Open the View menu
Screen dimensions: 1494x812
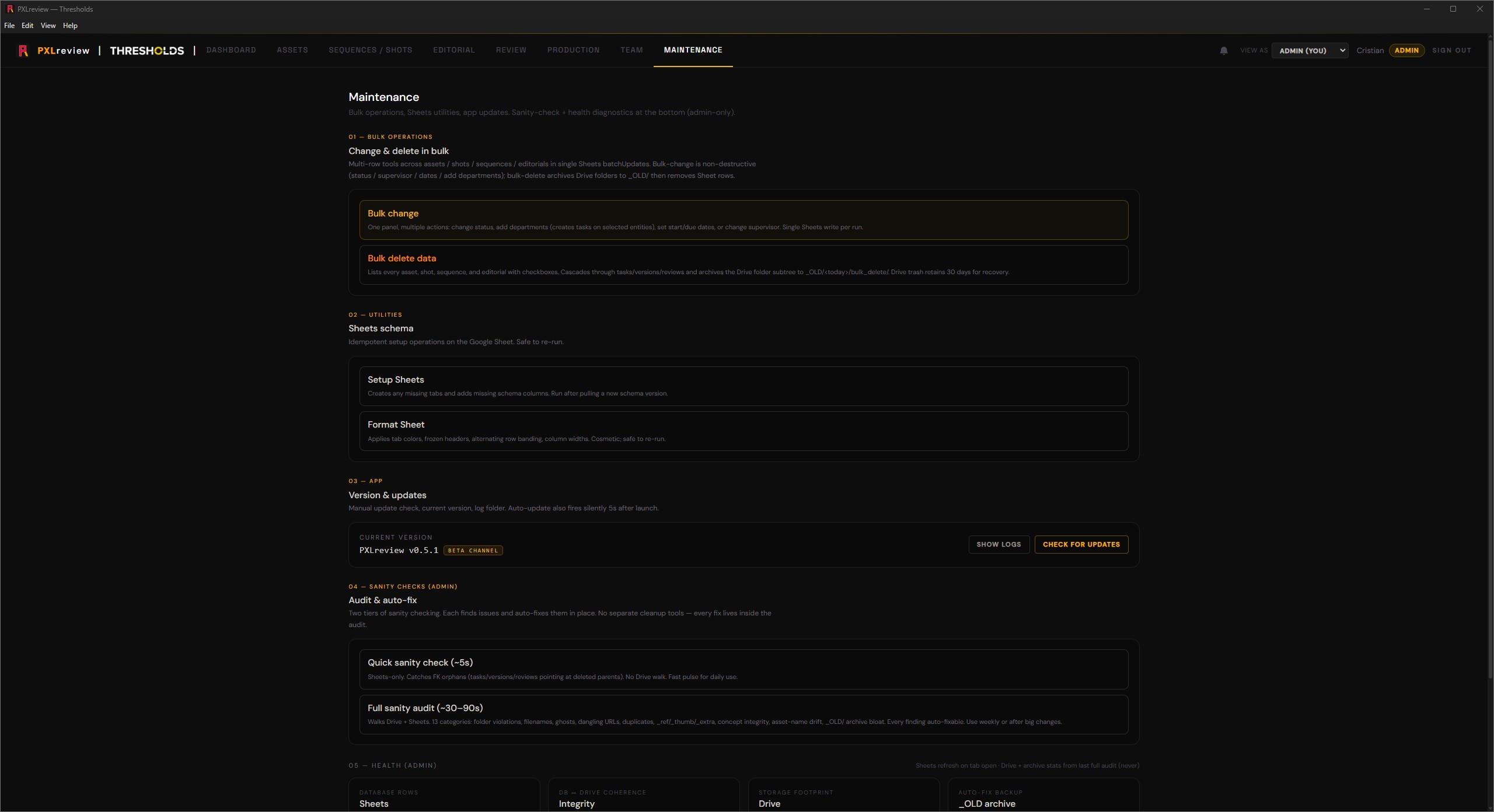click(48, 26)
